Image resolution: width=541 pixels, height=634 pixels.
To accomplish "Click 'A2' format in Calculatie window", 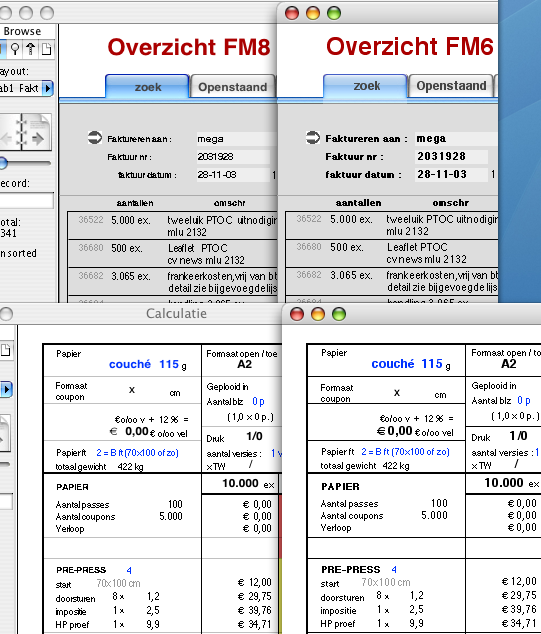I will tap(244, 364).
